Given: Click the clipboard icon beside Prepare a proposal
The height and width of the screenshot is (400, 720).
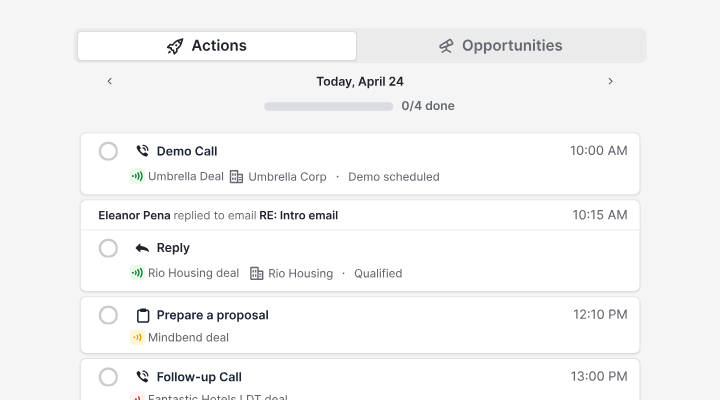Looking at the screenshot, I should click(x=143, y=315).
